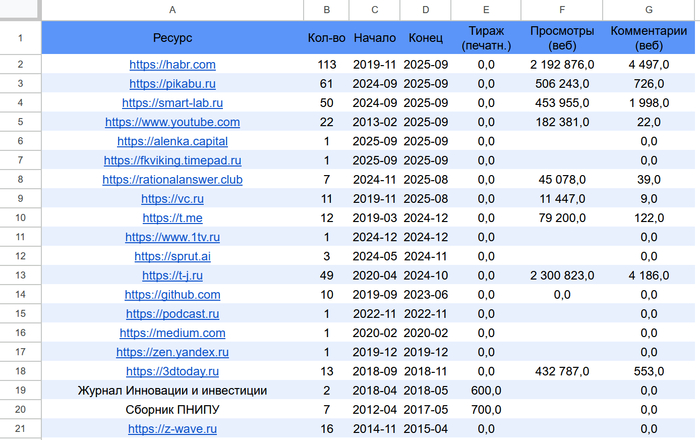Select column F header
The image size is (700, 440).
562,10
